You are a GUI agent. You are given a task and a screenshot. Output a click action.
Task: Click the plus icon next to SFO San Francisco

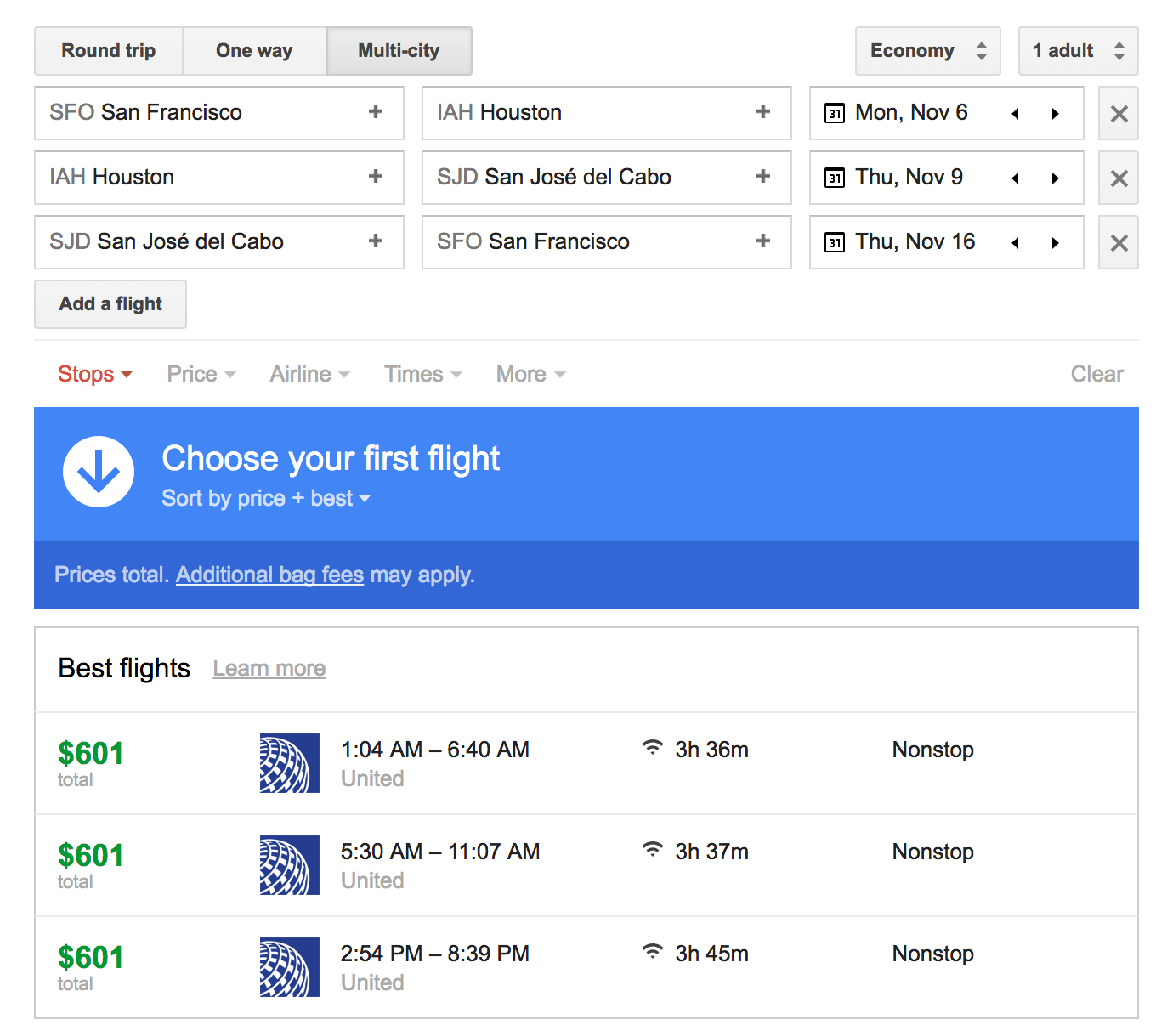click(375, 112)
